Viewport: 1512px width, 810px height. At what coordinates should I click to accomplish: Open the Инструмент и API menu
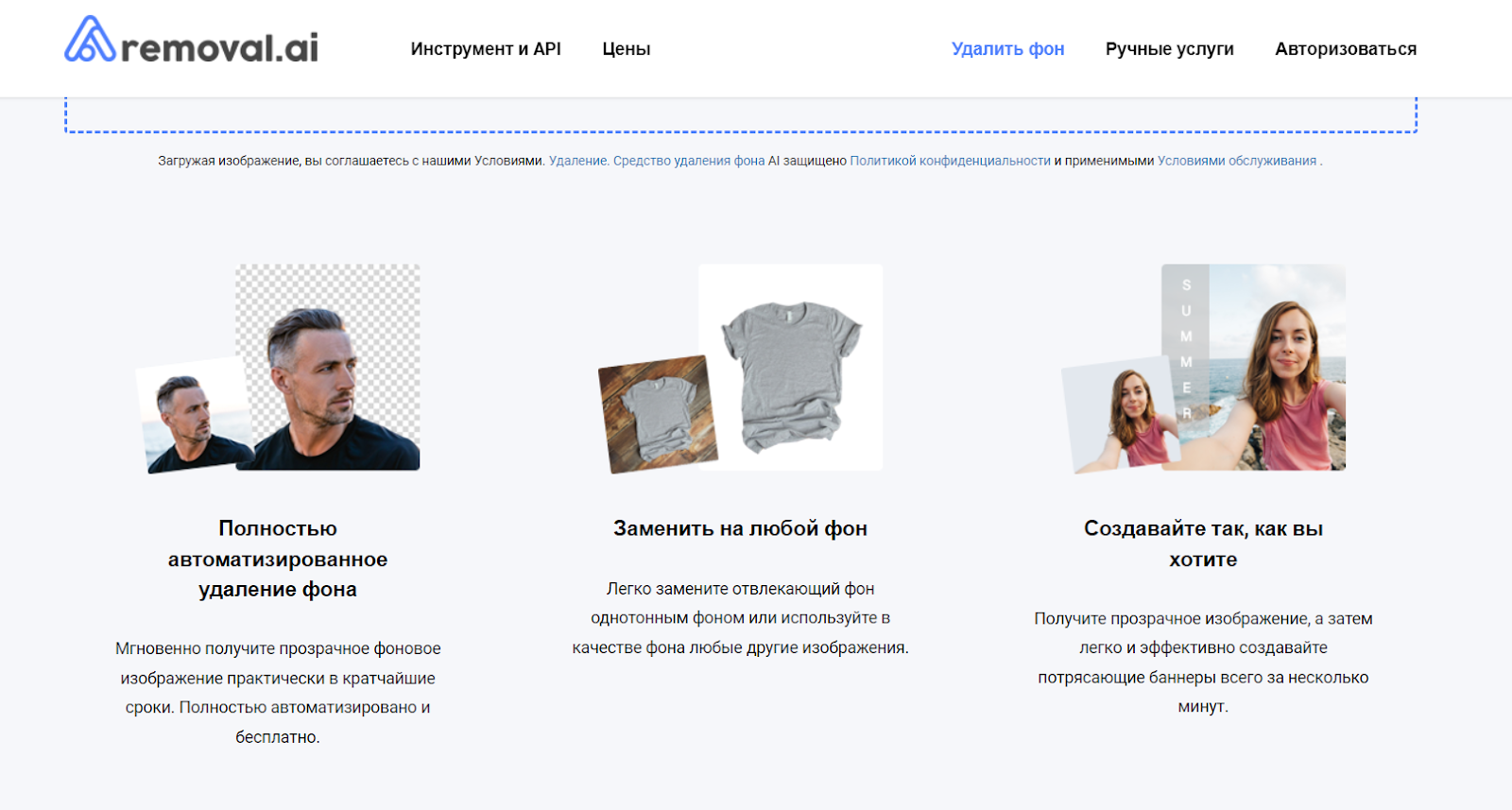coord(486,49)
